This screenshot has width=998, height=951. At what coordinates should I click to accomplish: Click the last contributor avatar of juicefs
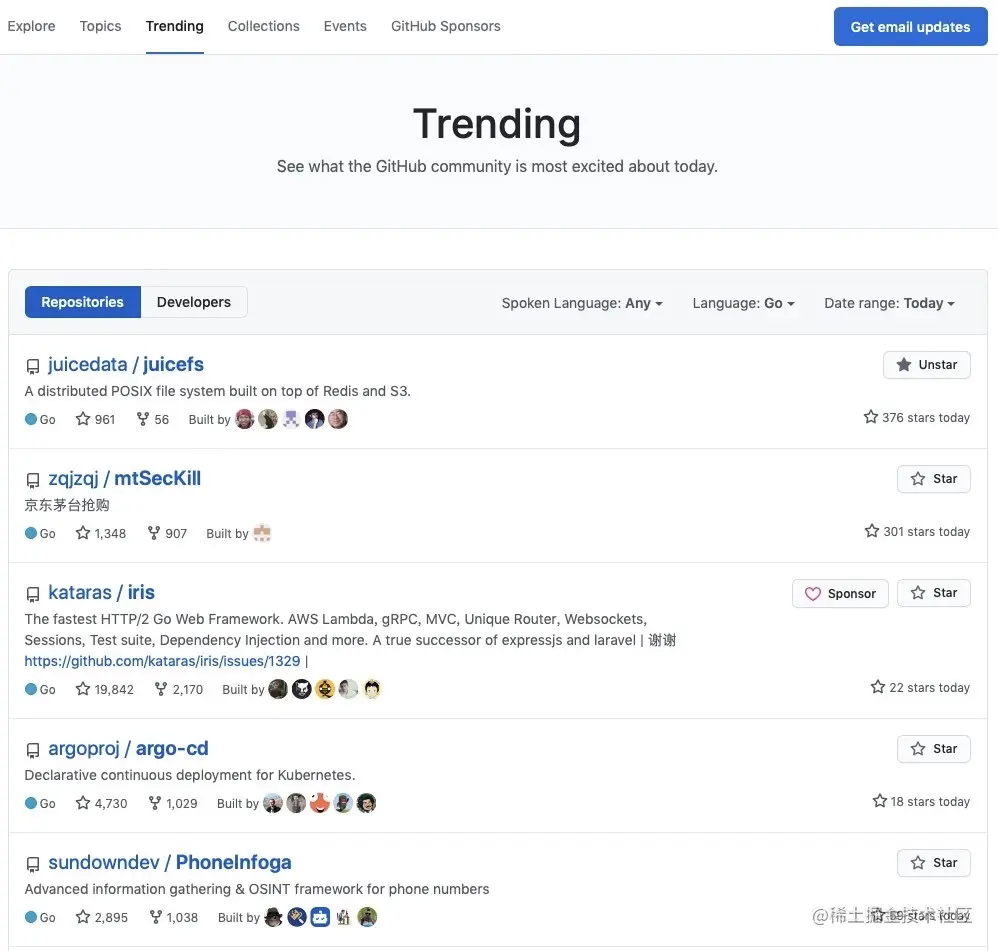pos(338,419)
